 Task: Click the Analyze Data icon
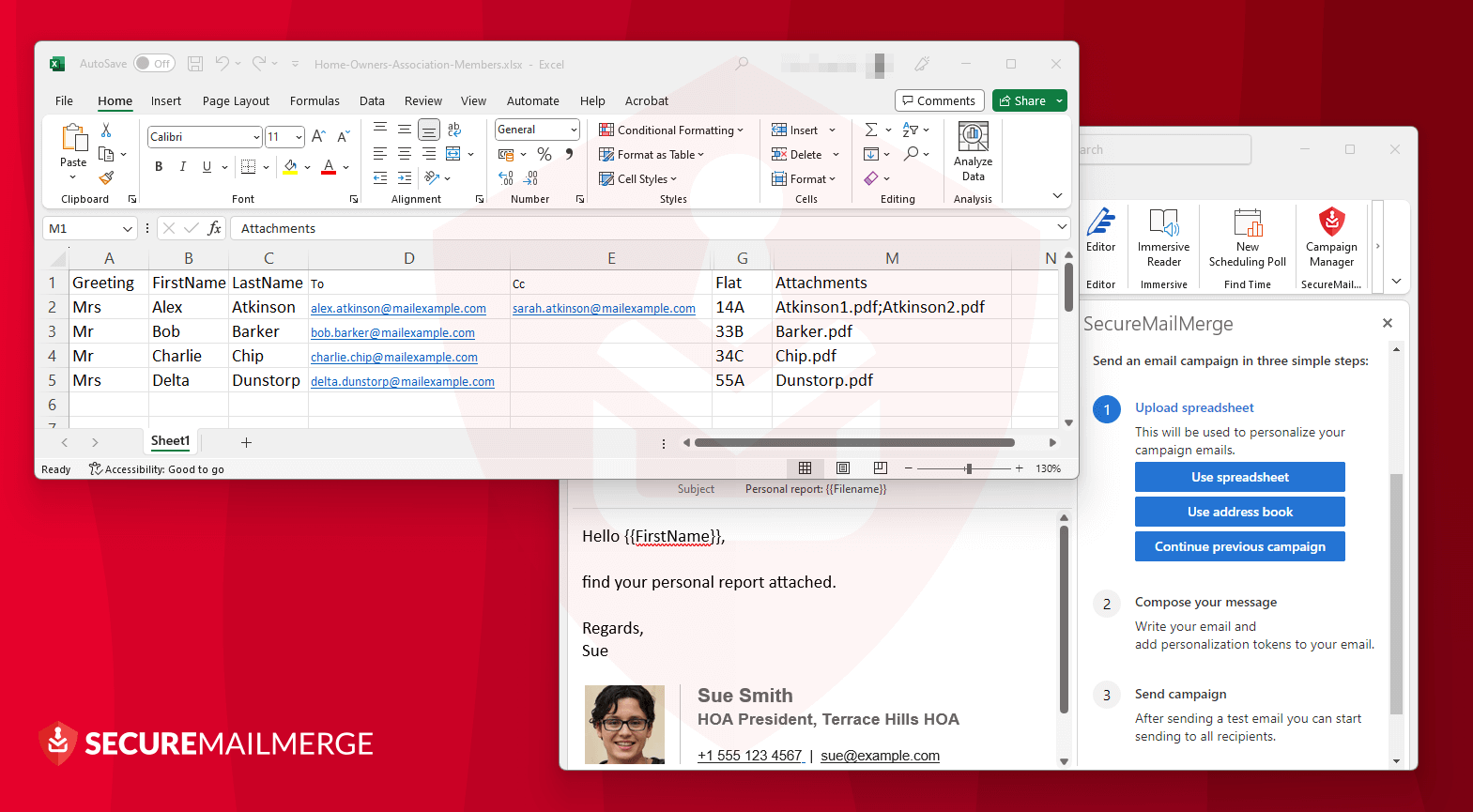coord(973,138)
